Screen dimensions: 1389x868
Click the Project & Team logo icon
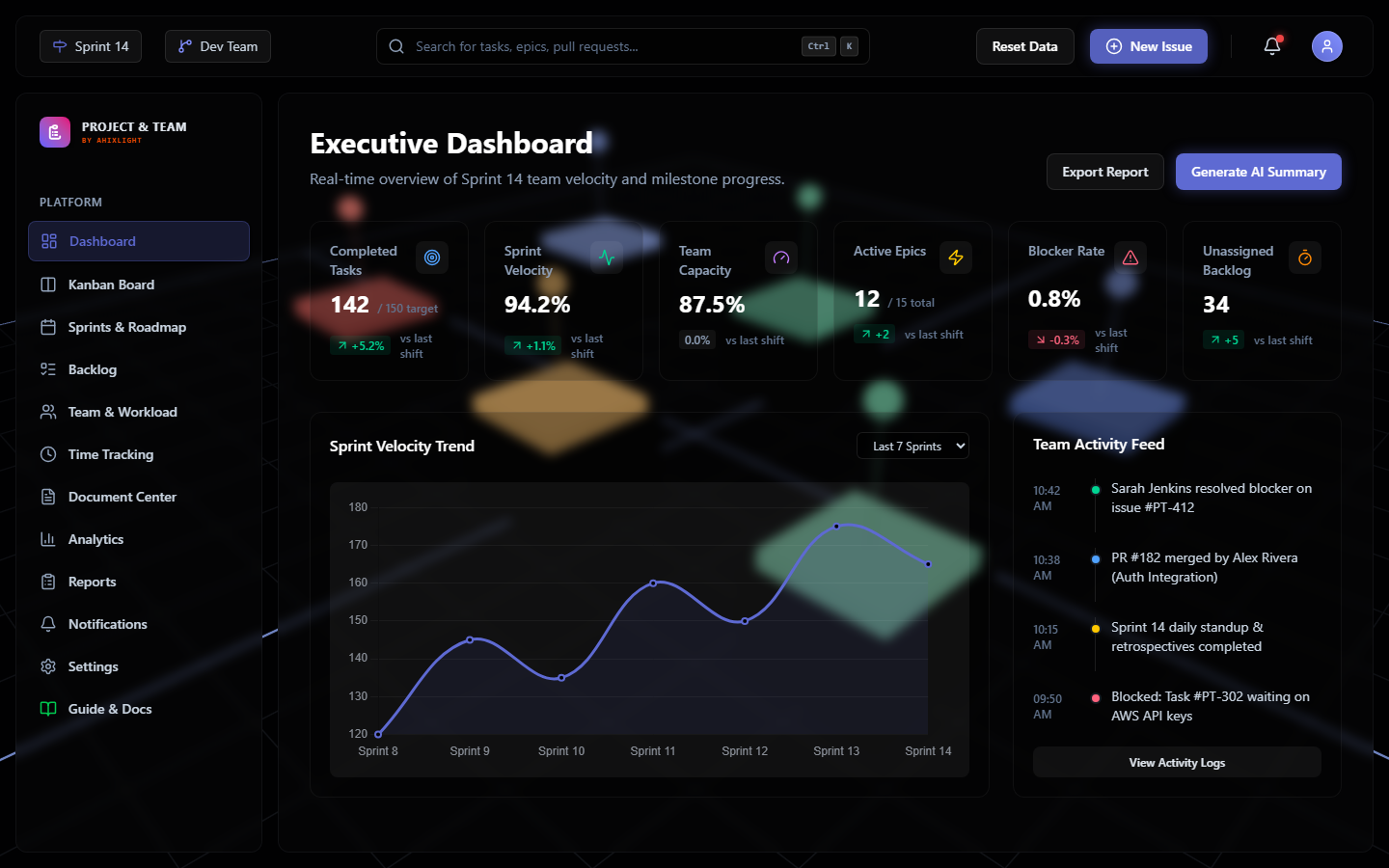[x=55, y=132]
